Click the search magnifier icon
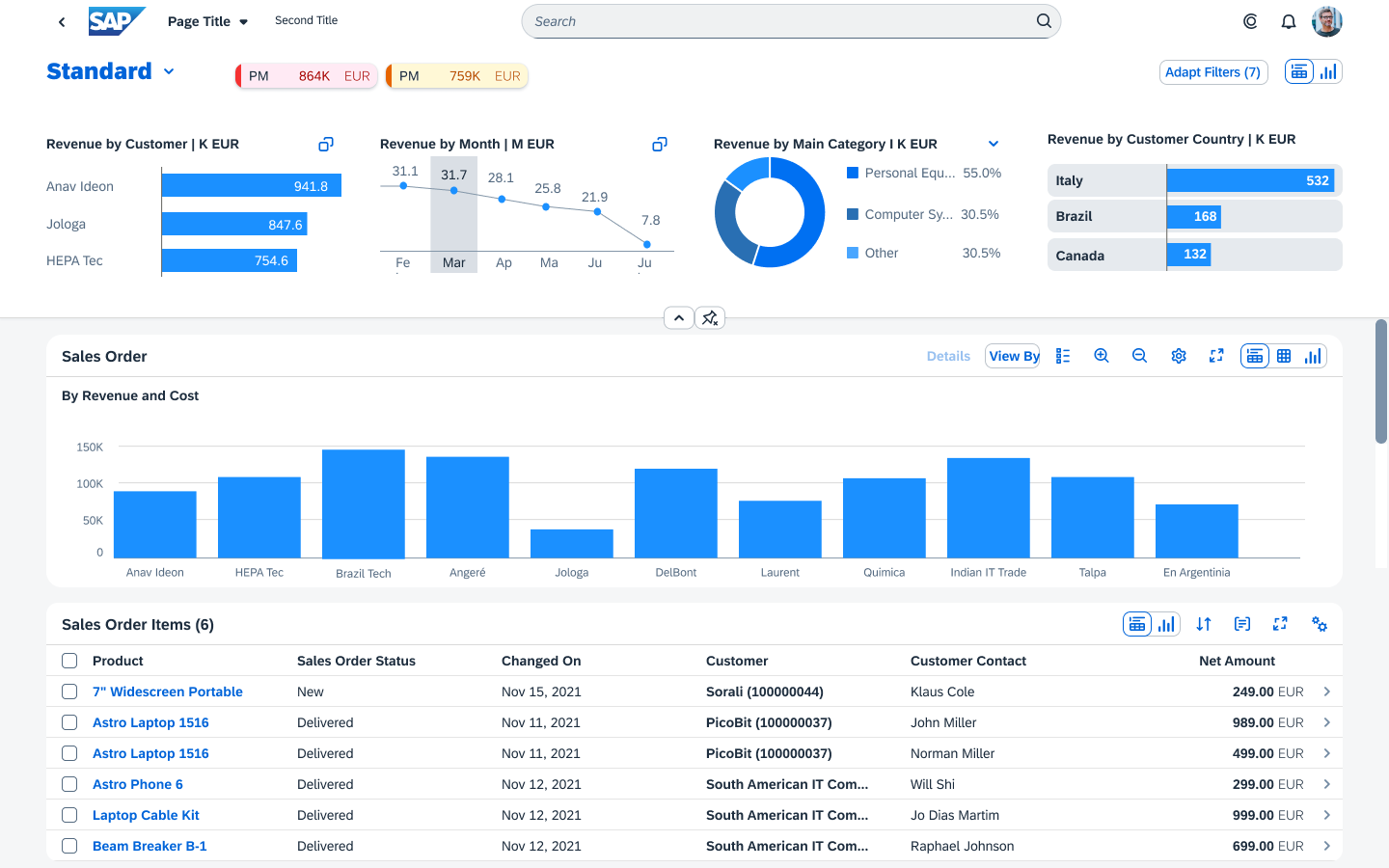The width and height of the screenshot is (1389, 868). coord(1044,21)
